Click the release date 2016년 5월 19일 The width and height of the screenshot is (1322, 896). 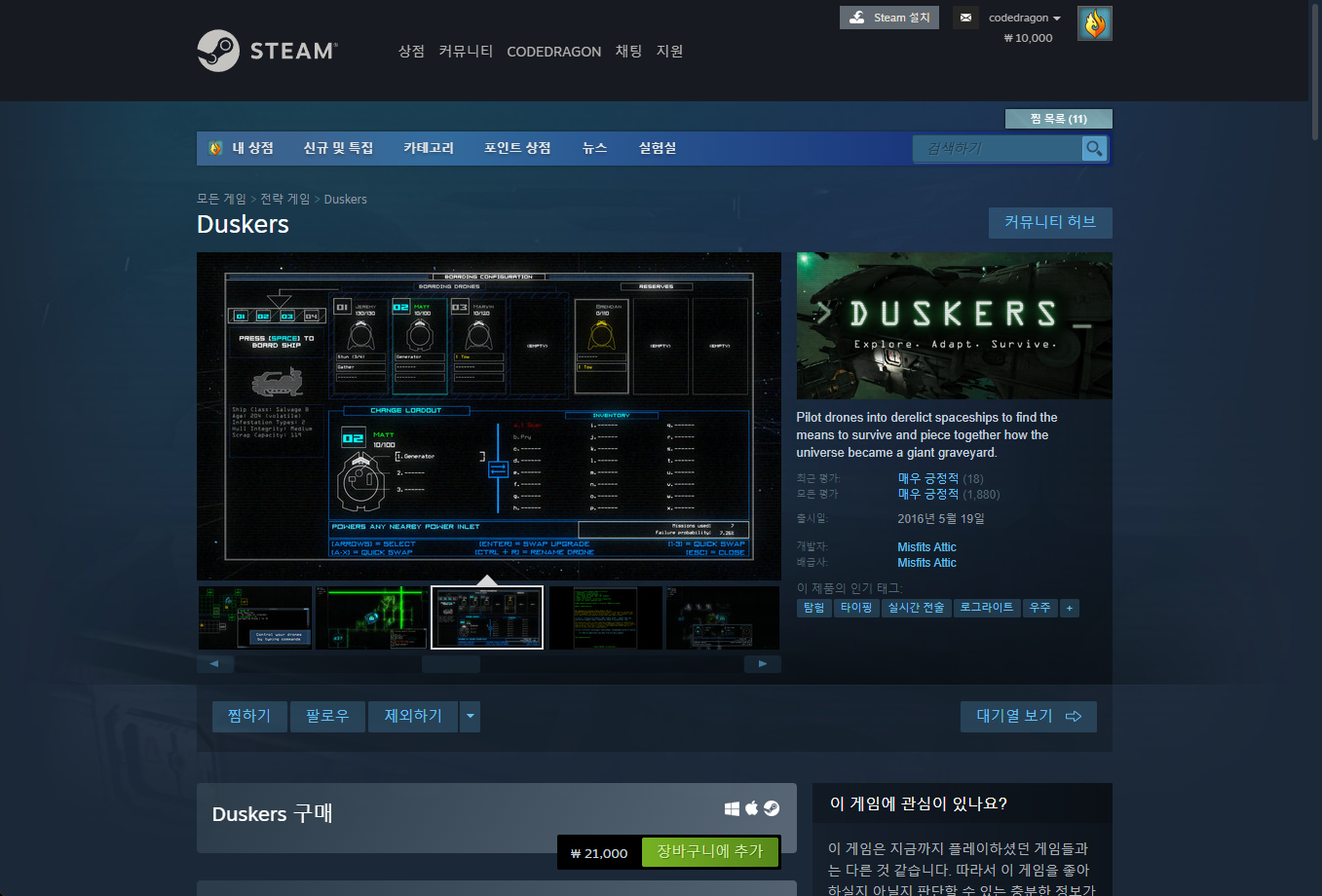coord(941,519)
